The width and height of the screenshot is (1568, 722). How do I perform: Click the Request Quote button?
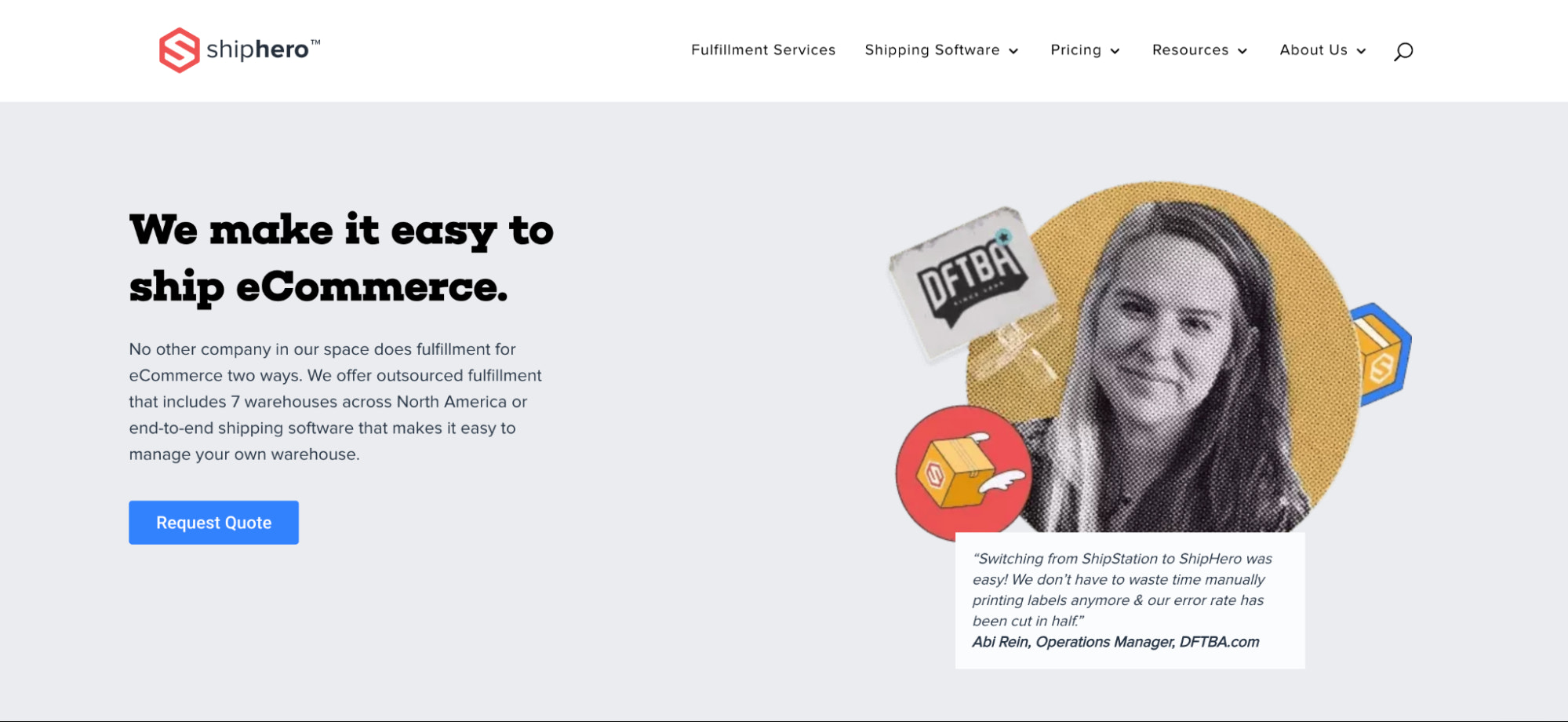tap(213, 523)
